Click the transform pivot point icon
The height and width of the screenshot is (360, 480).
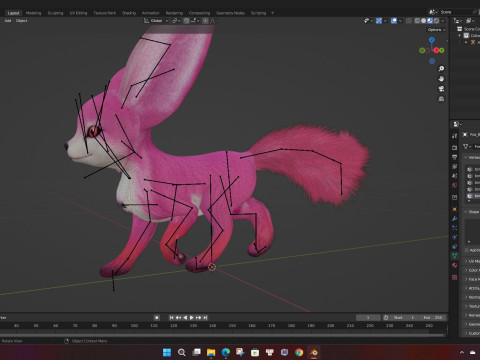(x=174, y=21)
